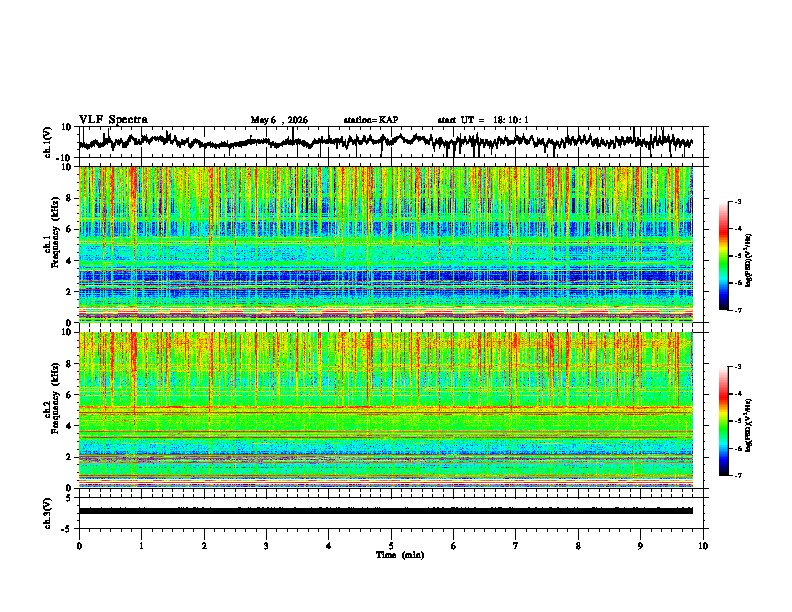
Task: Click the ch.1(V) axis label
Action: click(x=47, y=142)
